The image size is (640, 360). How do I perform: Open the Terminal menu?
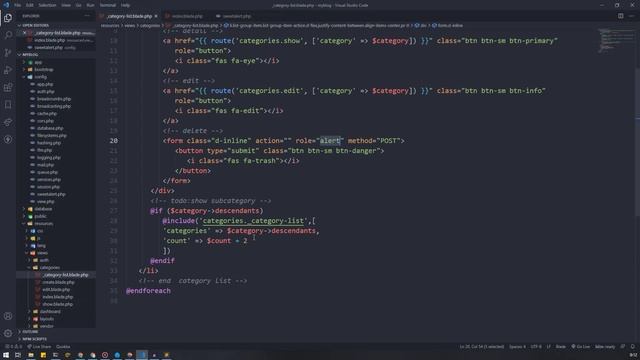coord(108,5)
